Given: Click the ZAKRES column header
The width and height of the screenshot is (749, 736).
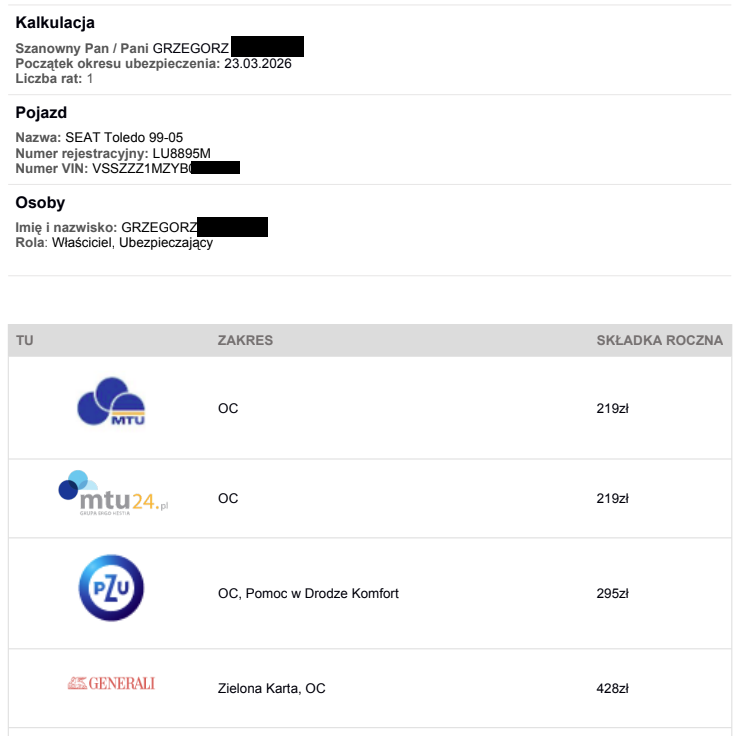Looking at the screenshot, I should coord(245,341).
